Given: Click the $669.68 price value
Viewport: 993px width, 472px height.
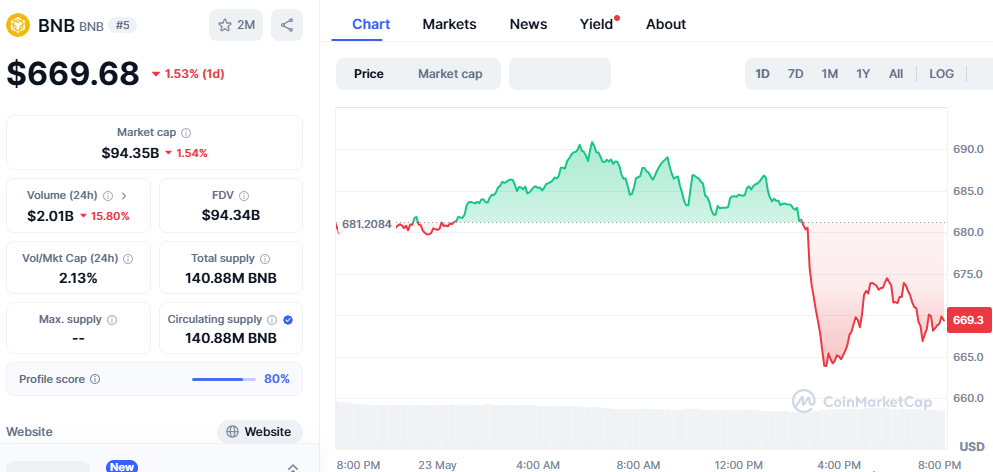Looking at the screenshot, I should pos(73,73).
